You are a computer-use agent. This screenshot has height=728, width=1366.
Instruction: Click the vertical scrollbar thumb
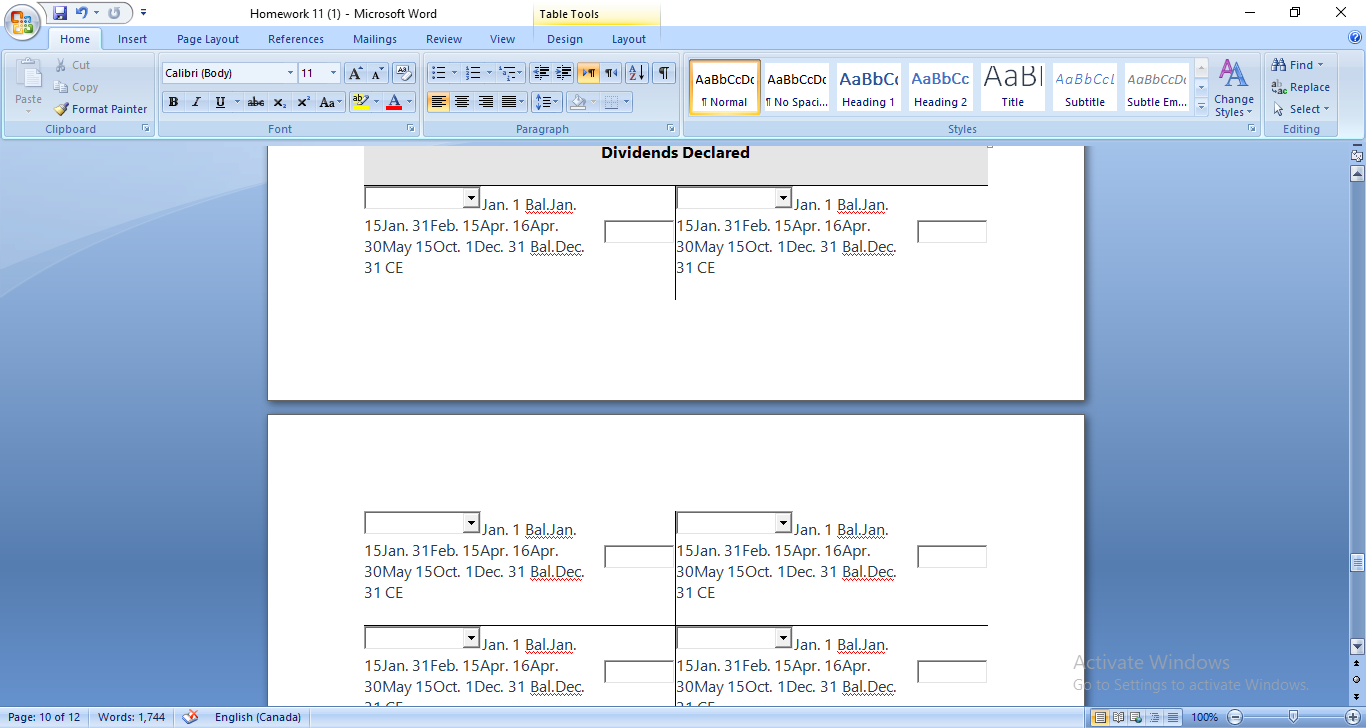pos(1357,562)
